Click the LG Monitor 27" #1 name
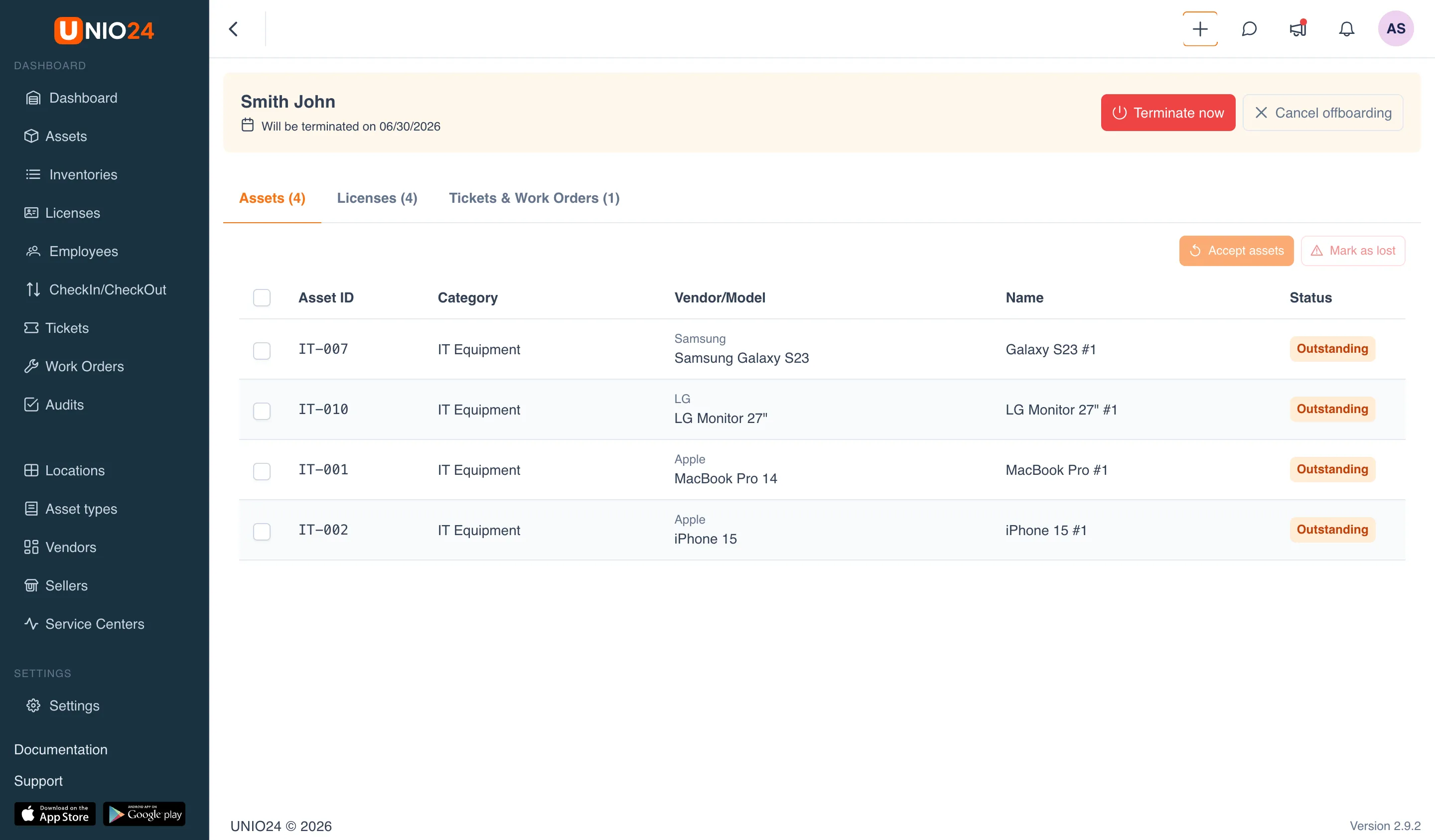 tap(1061, 410)
